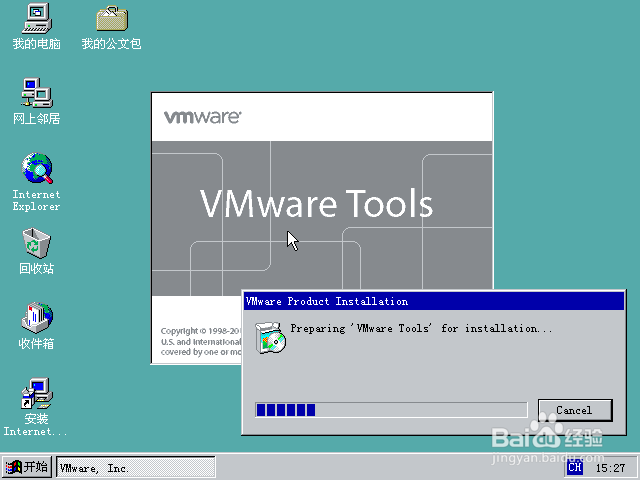Click the VMware Product Installation title bar
Screen dimensions: 640x480
click(x=434, y=301)
